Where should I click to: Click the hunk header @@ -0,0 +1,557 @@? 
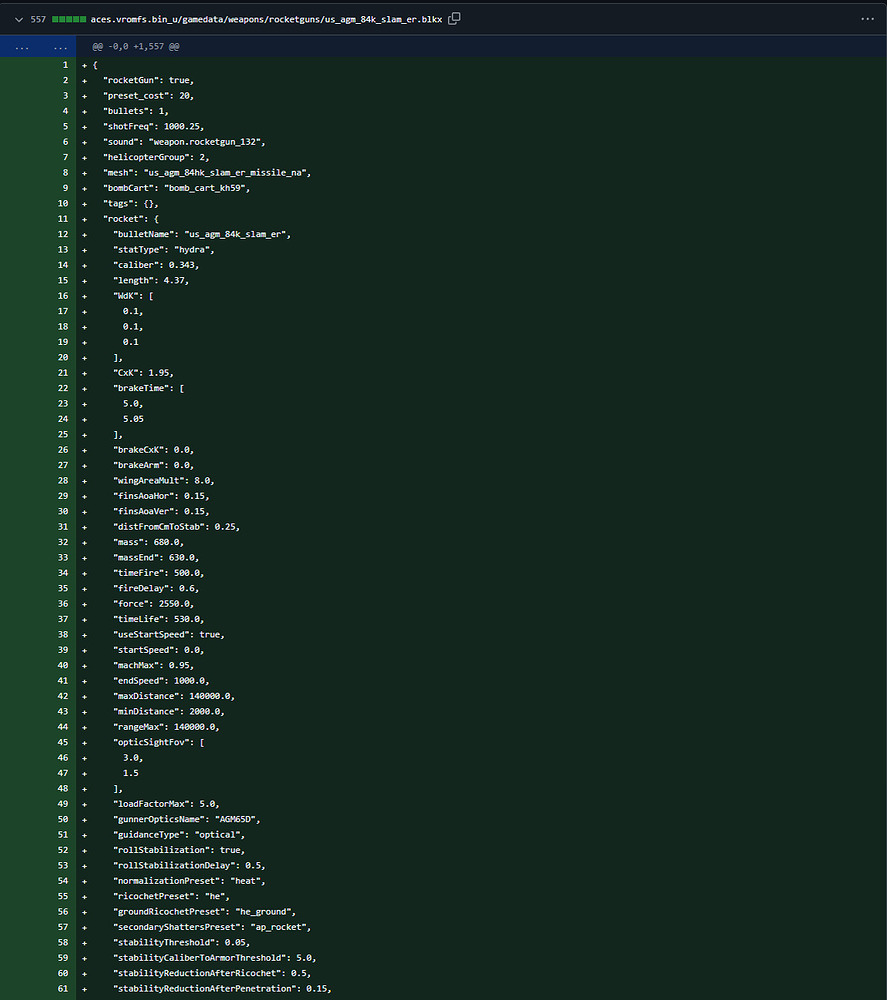tap(136, 46)
